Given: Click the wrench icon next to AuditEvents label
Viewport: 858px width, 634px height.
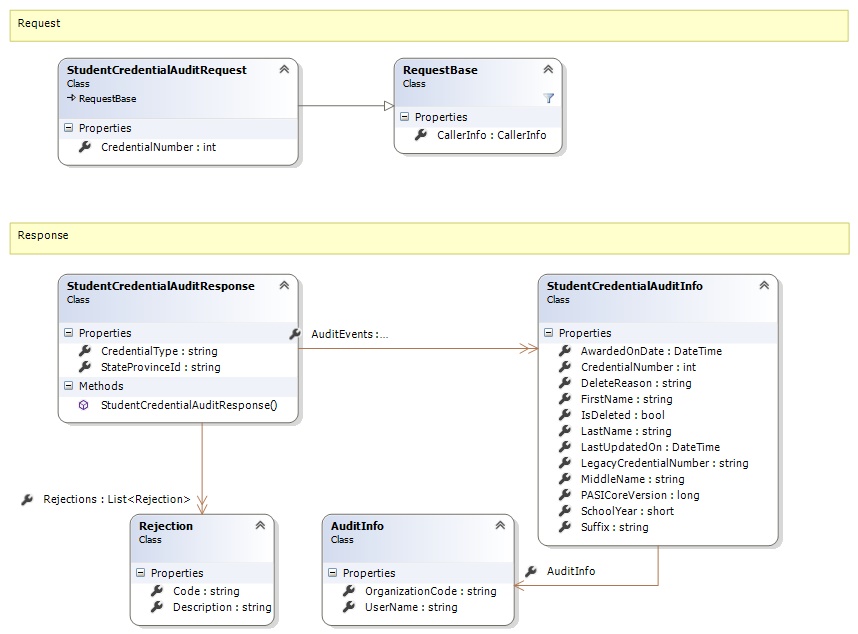Looking at the screenshot, I should 295,334.
